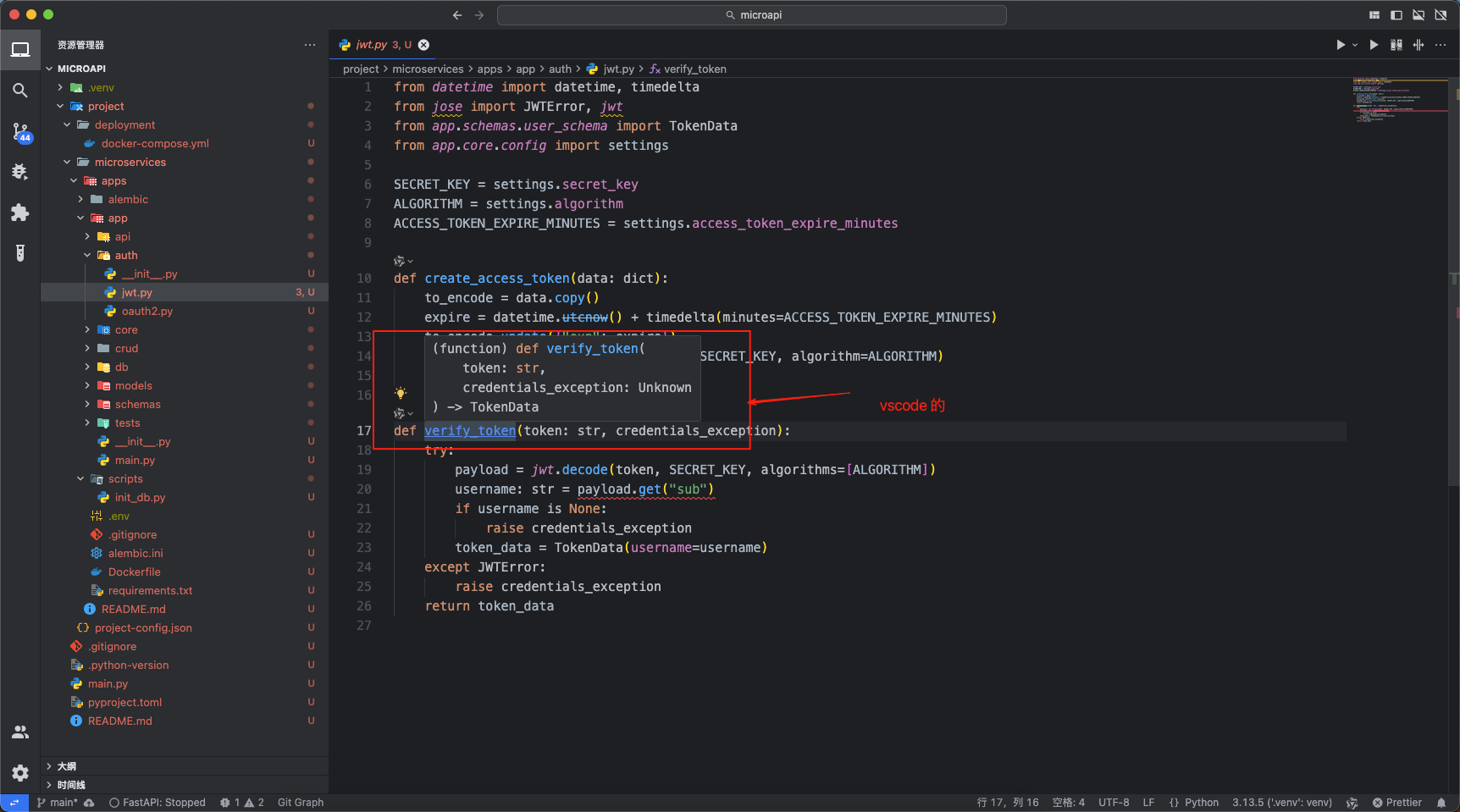The height and width of the screenshot is (812, 1460).
Task: Open the remote window indicator in status bar
Action: tap(14, 803)
